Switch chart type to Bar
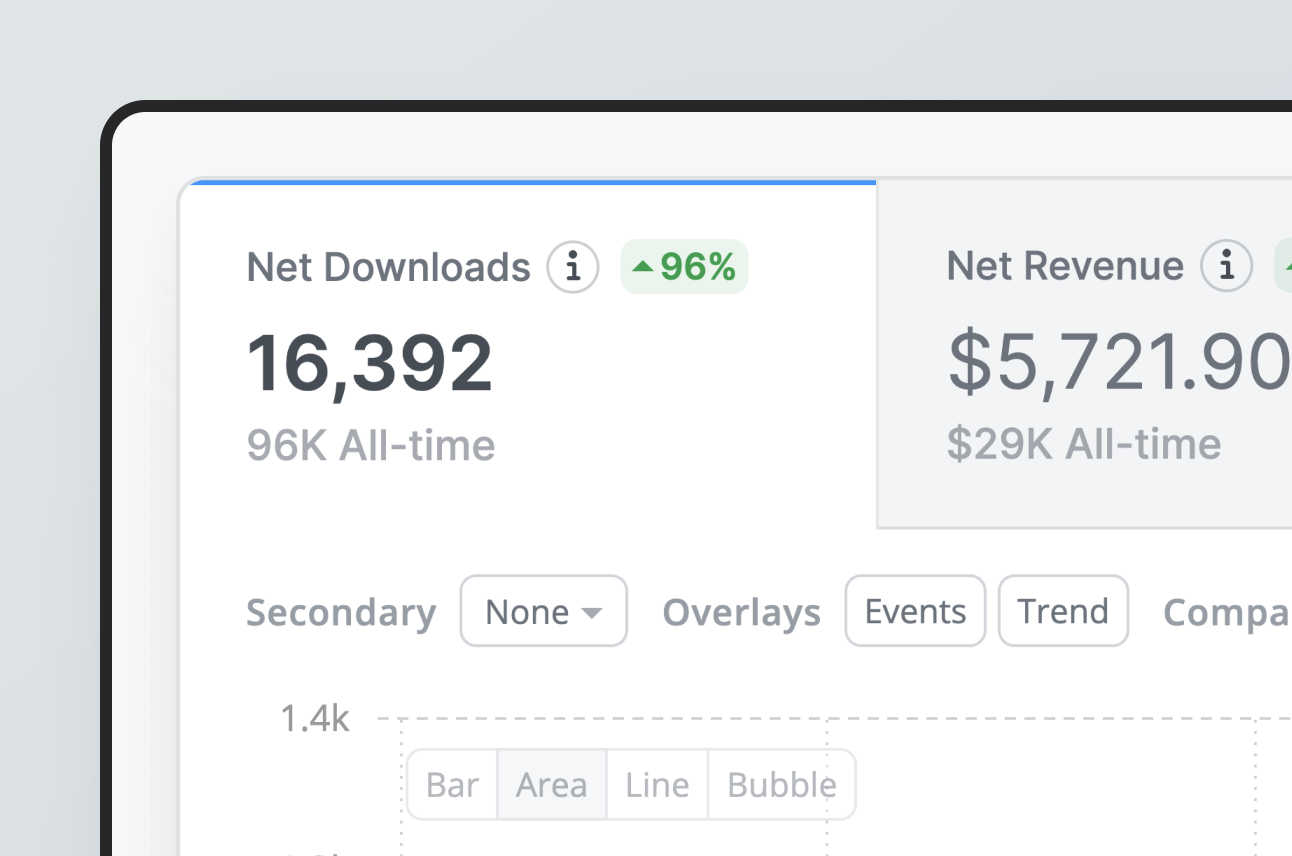The image size is (1292, 856). tap(452, 785)
